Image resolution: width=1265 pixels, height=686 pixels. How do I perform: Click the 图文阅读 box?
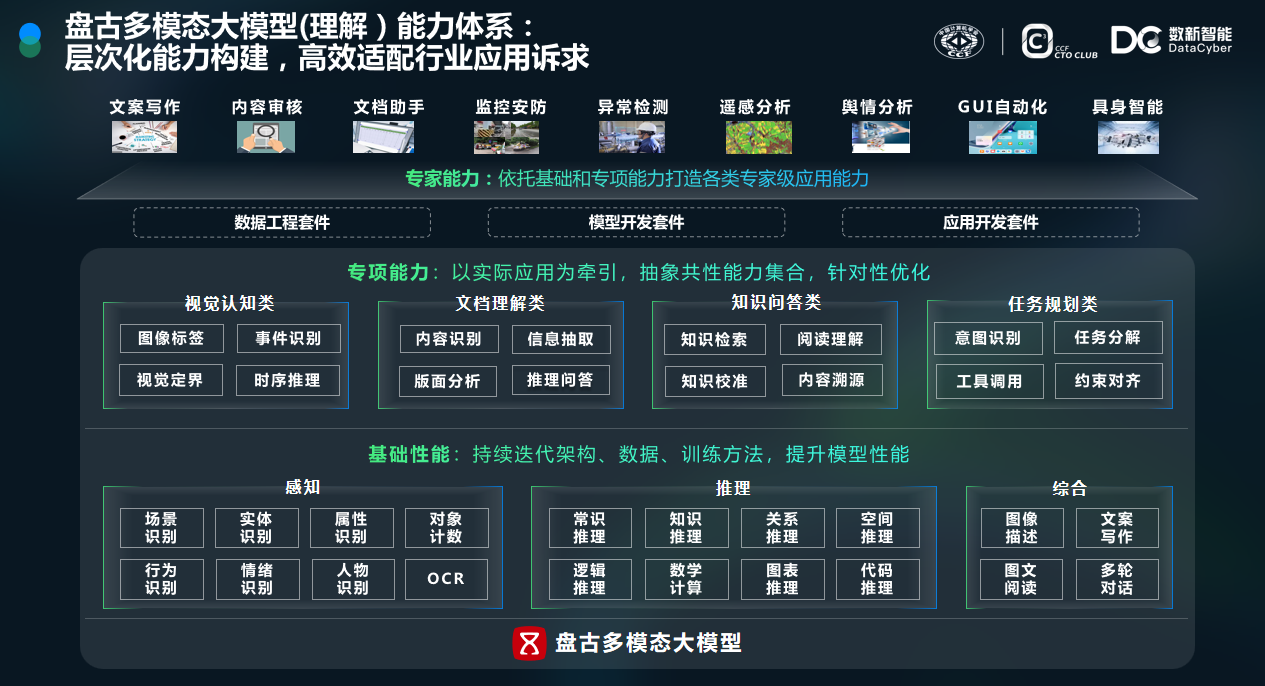point(1022,579)
